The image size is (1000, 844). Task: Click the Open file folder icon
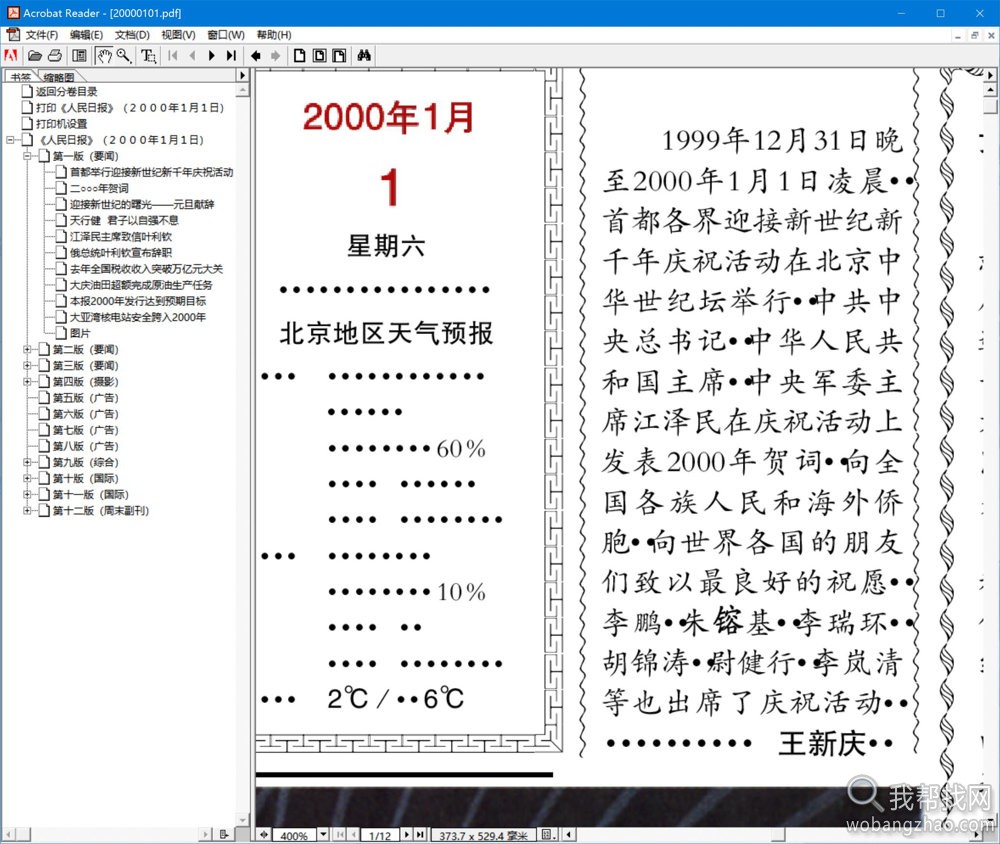pyautogui.click(x=35, y=56)
